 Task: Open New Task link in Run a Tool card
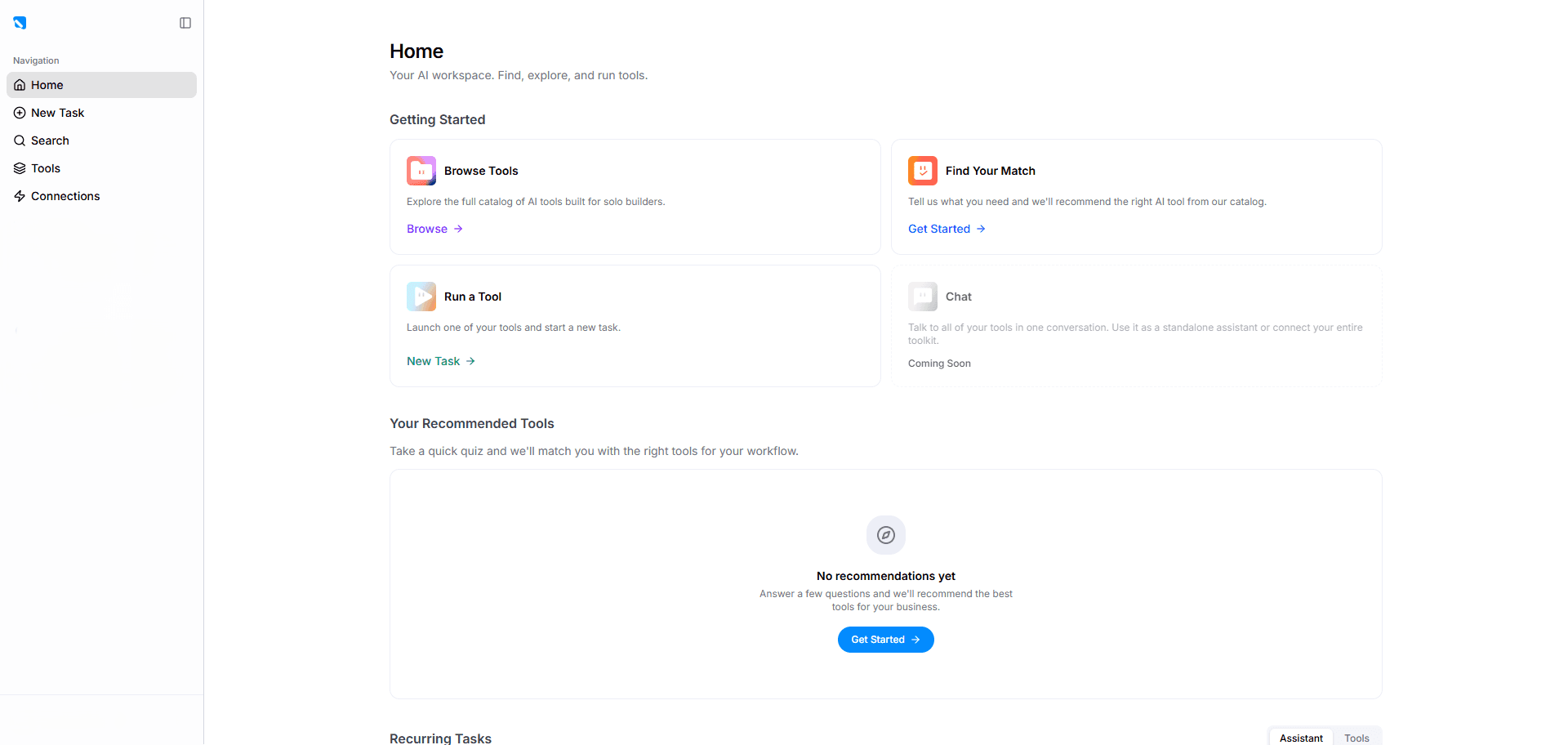coord(432,361)
